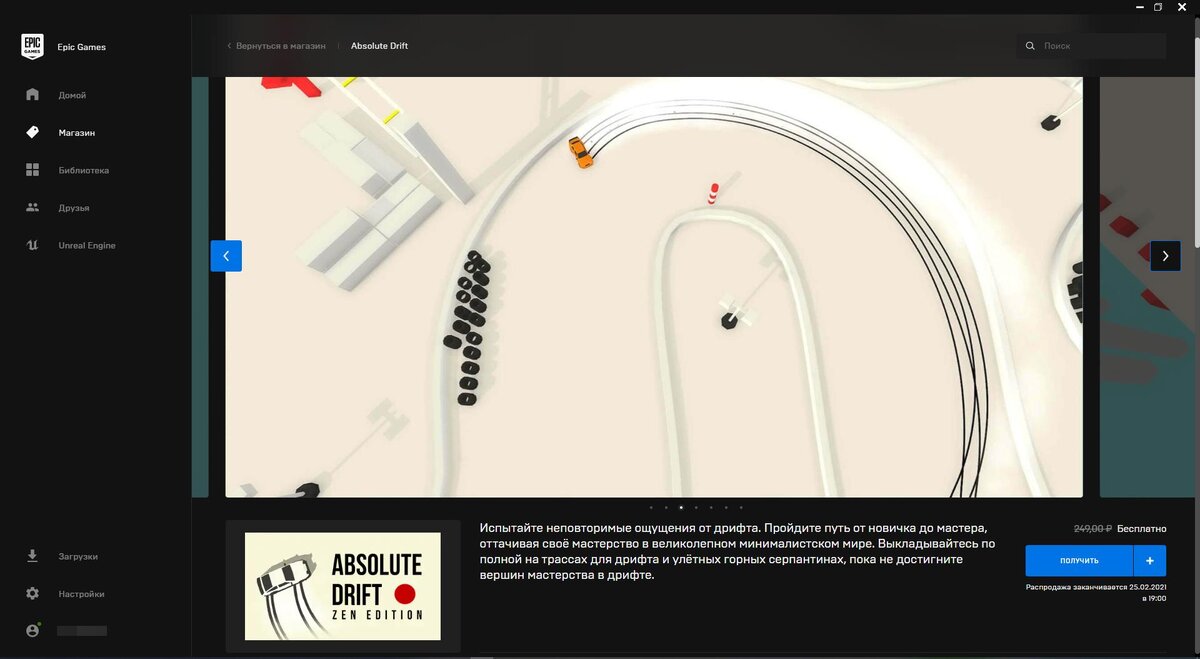
Task: Open the Друзья friends icon
Action: (x=32, y=207)
